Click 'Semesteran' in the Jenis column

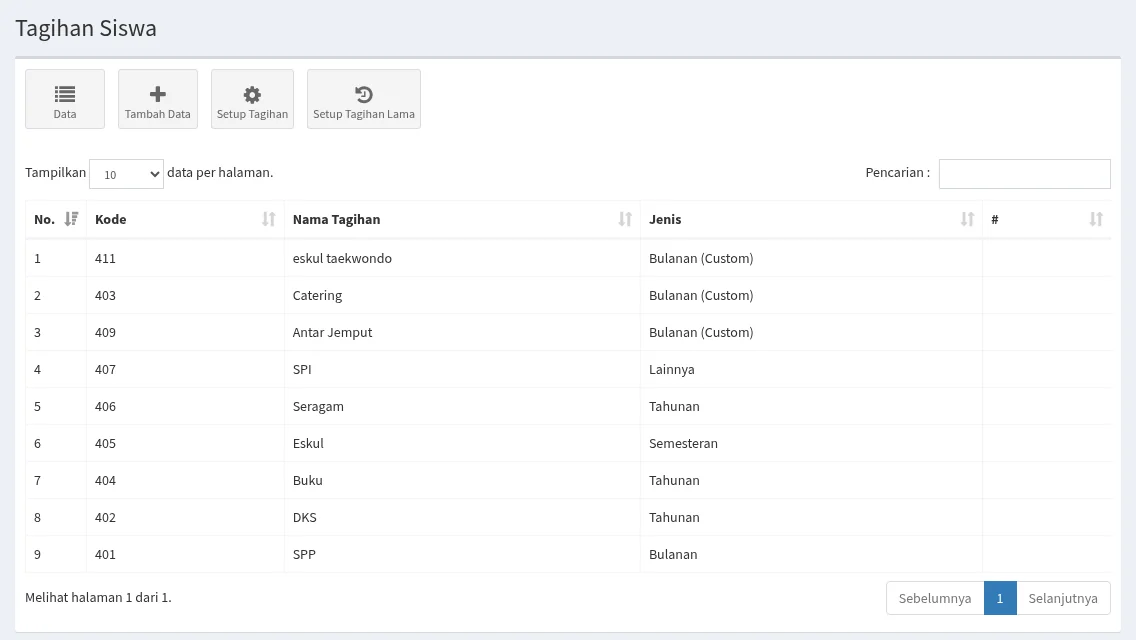[x=683, y=443]
